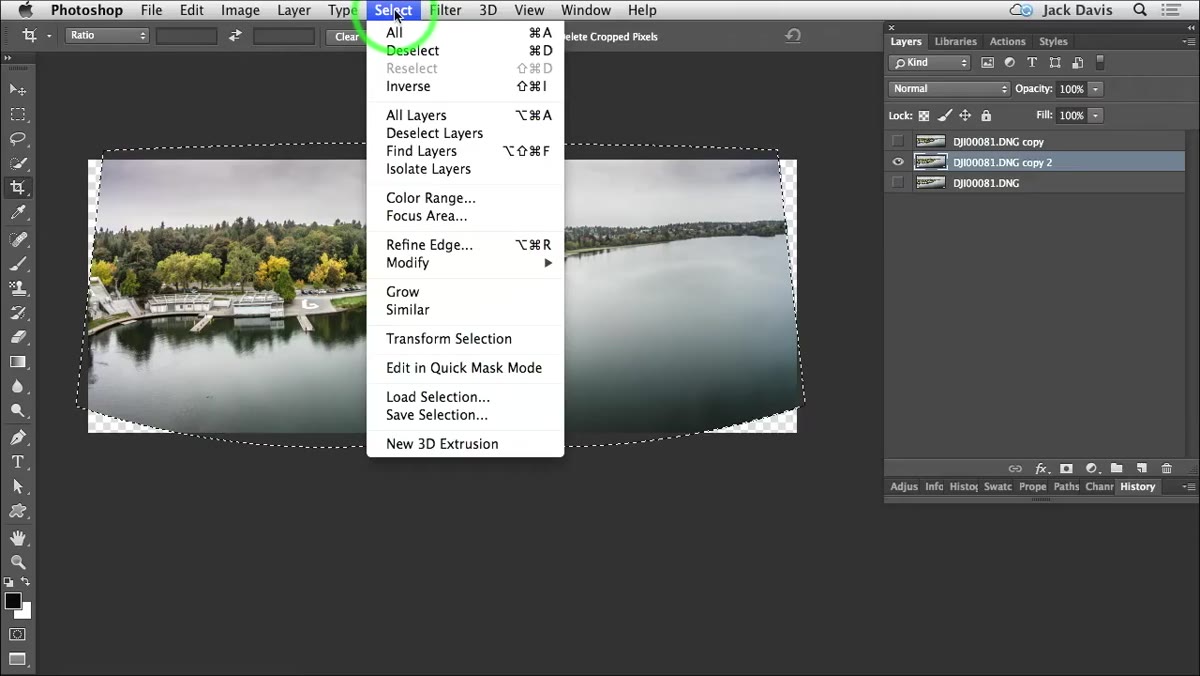This screenshot has height=676, width=1200.
Task: Hide the DJI00081.DNG copy 2 layer
Action: pos(897,162)
